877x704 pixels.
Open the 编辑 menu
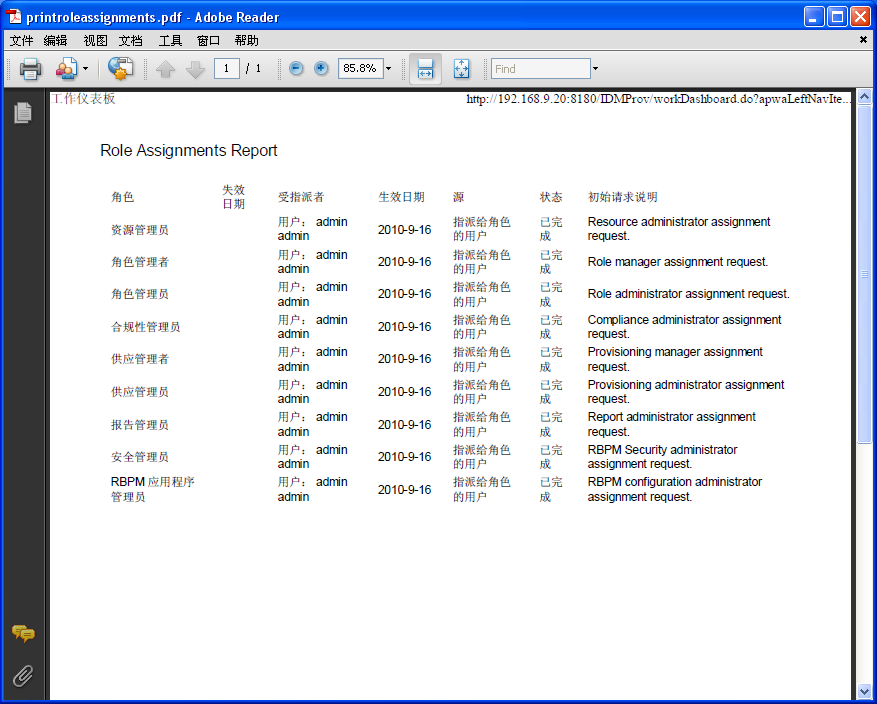[55, 40]
